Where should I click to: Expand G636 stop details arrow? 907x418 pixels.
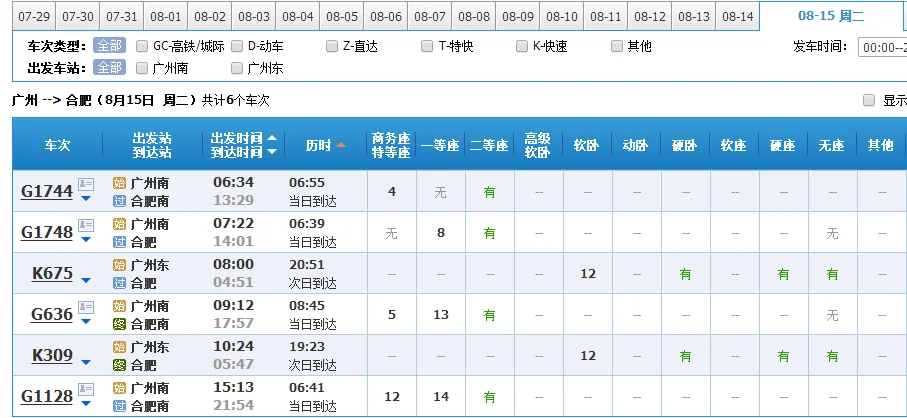point(86,321)
